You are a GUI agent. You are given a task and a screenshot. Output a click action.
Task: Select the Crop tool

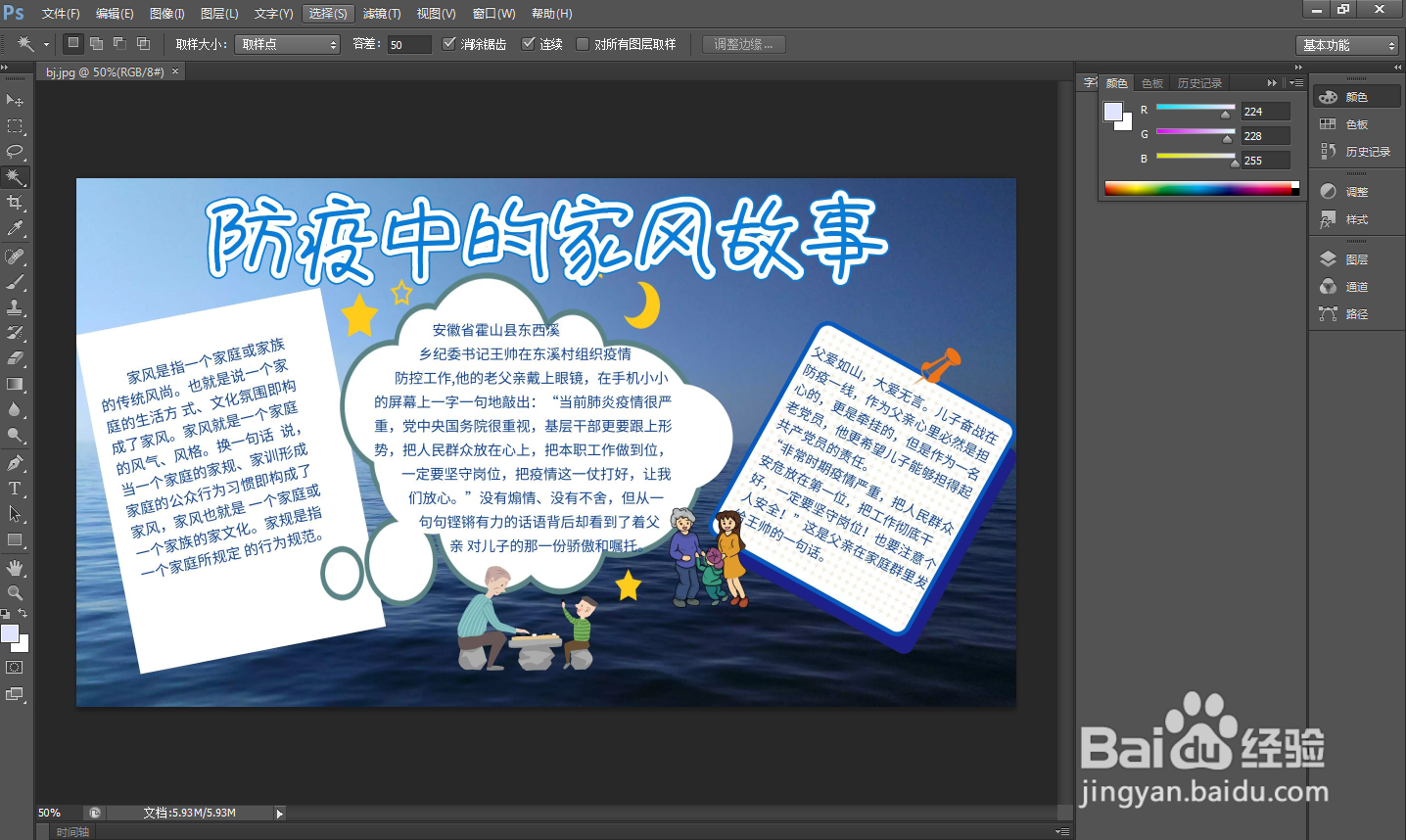click(x=14, y=202)
